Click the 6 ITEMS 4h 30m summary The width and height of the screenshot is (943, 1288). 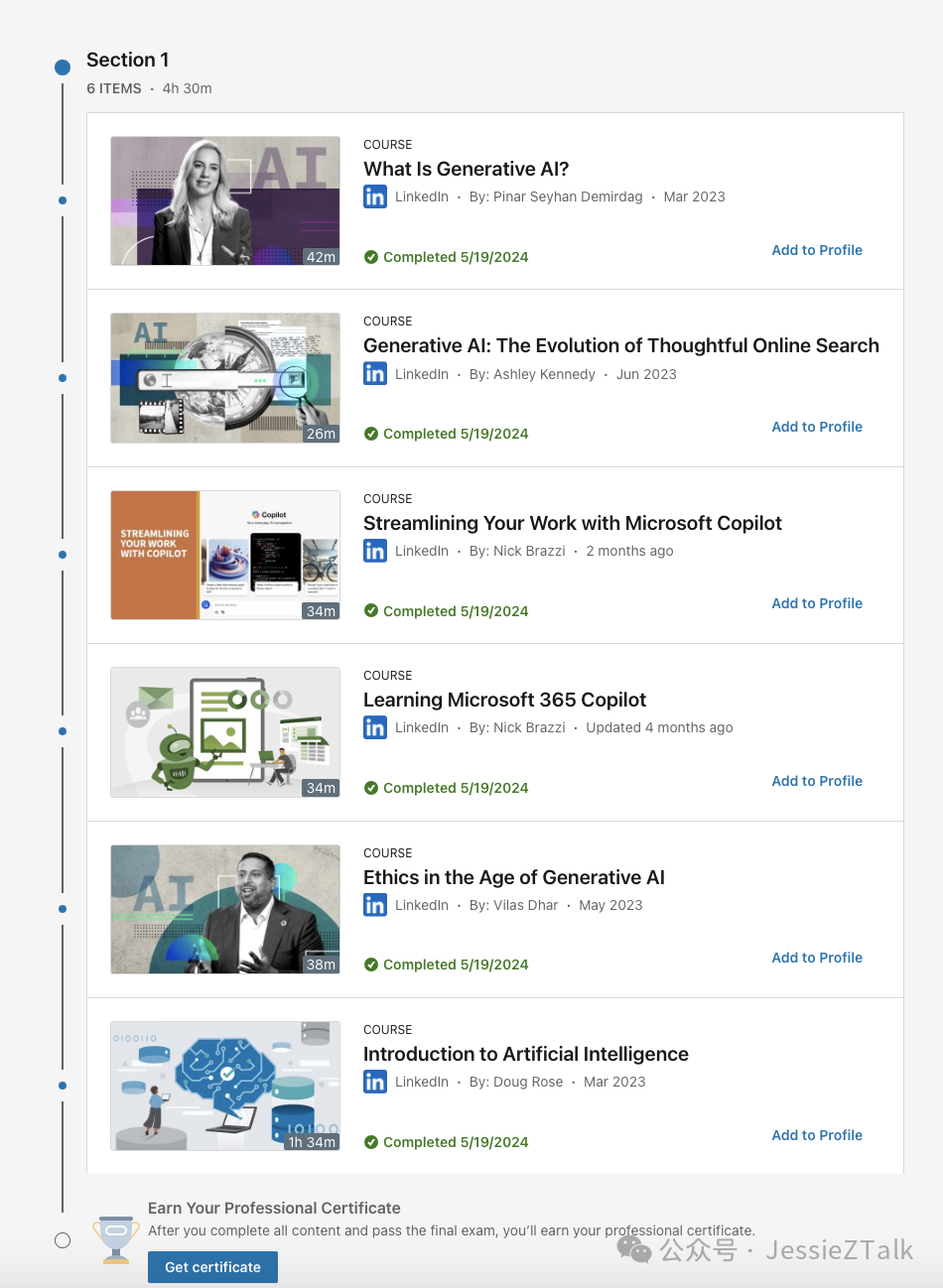[x=149, y=88]
